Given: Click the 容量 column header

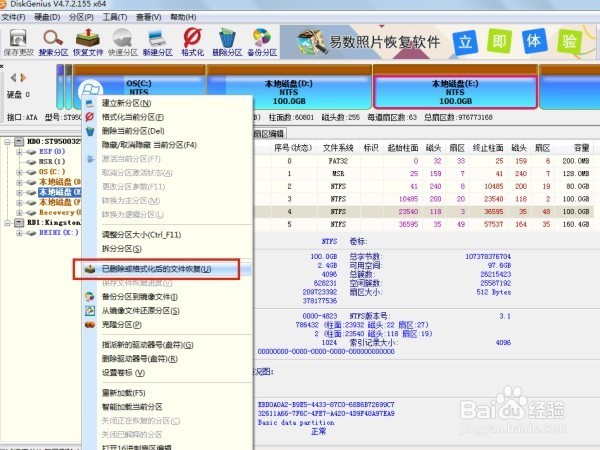Looking at the screenshot, I should pos(581,148).
